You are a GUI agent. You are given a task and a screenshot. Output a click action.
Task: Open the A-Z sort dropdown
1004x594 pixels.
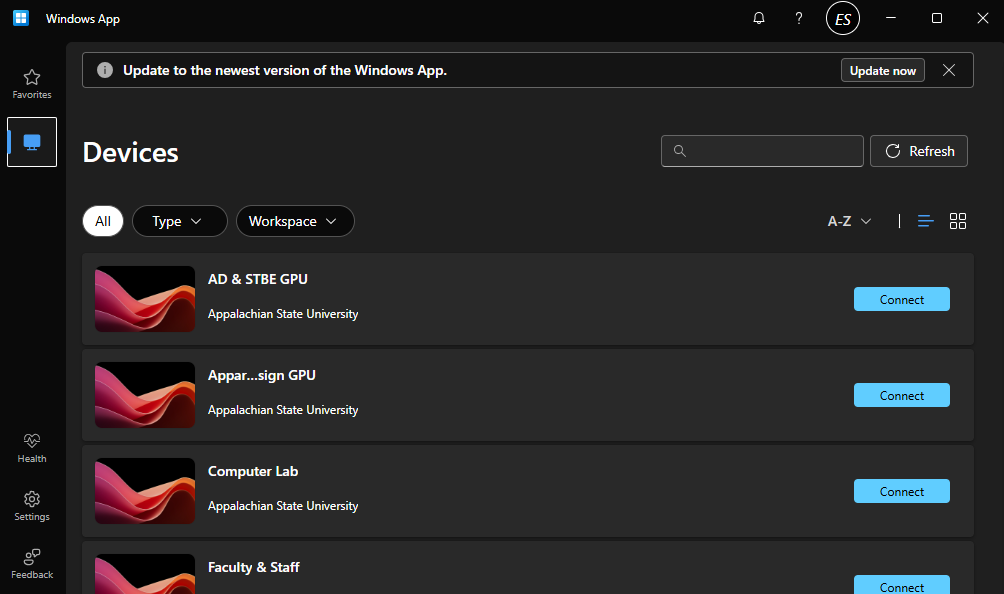(x=849, y=221)
